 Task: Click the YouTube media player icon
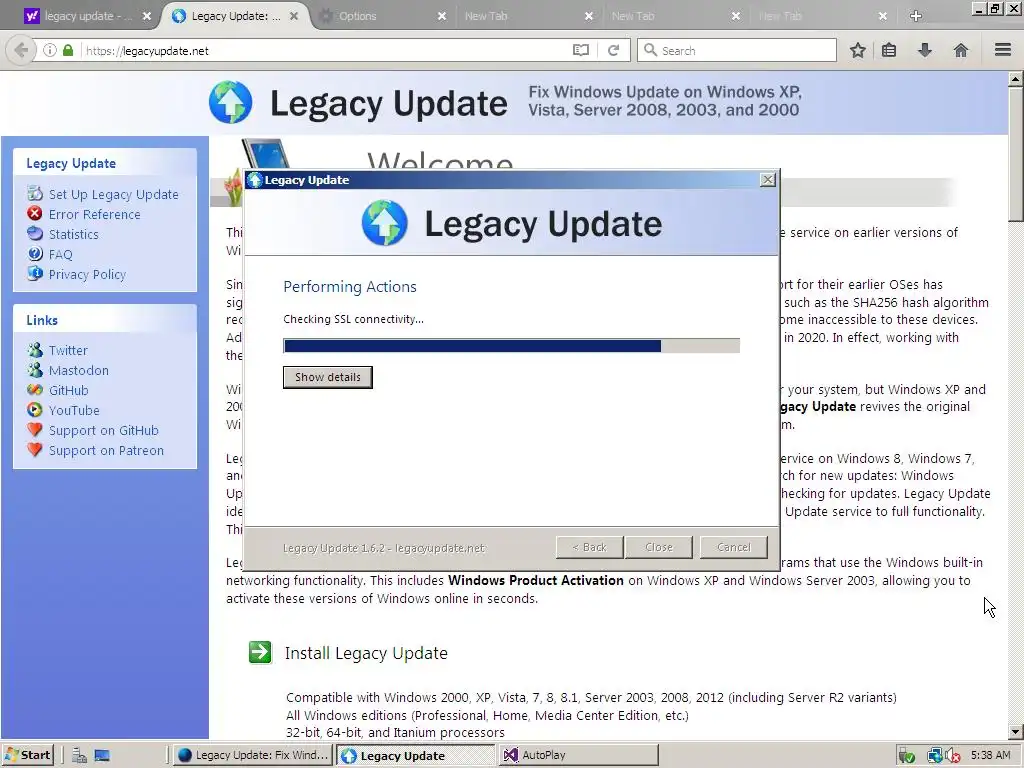pyautogui.click(x=35, y=409)
